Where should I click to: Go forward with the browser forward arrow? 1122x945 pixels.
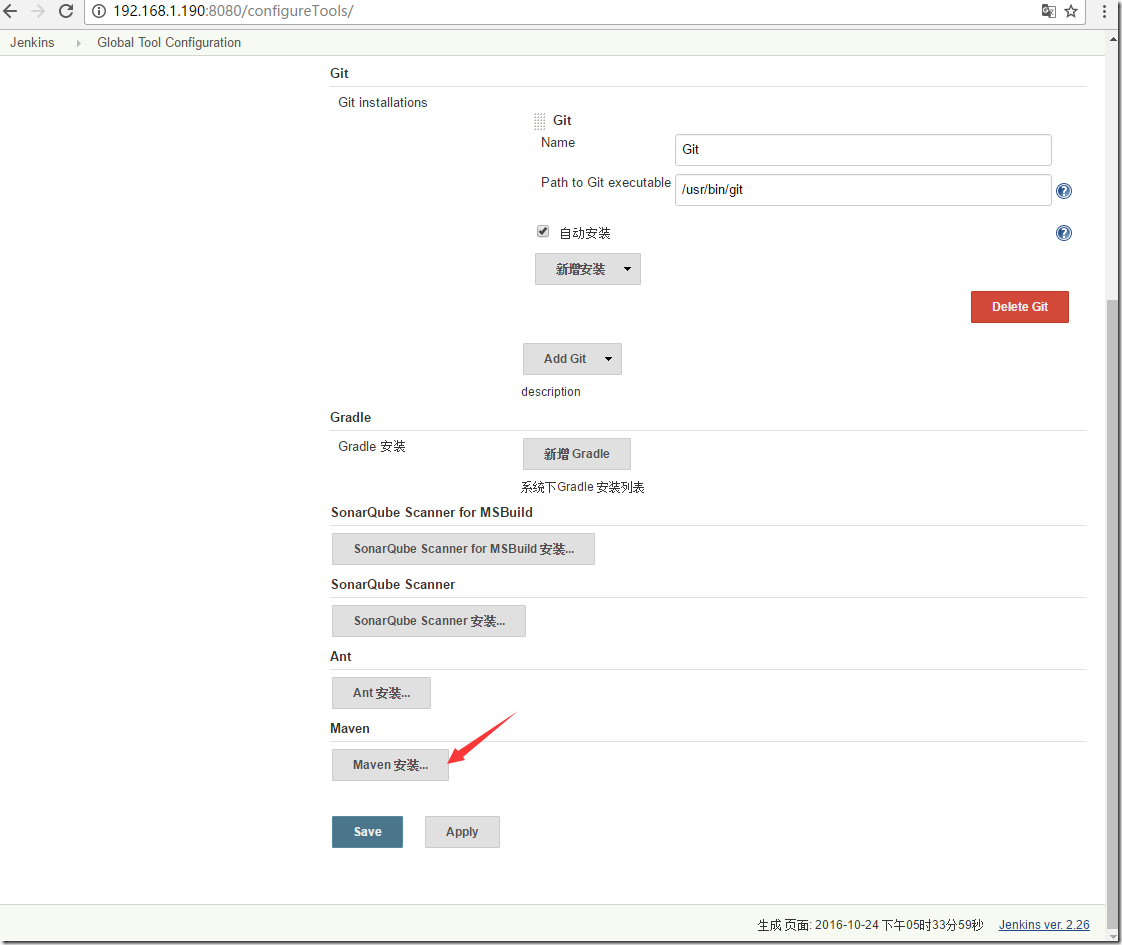click(38, 11)
